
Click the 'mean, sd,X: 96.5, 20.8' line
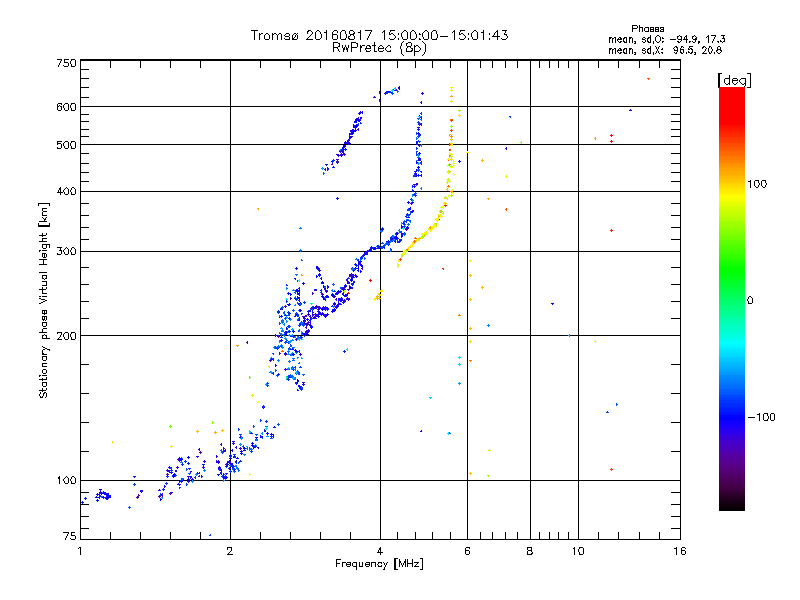[x=665, y=50]
